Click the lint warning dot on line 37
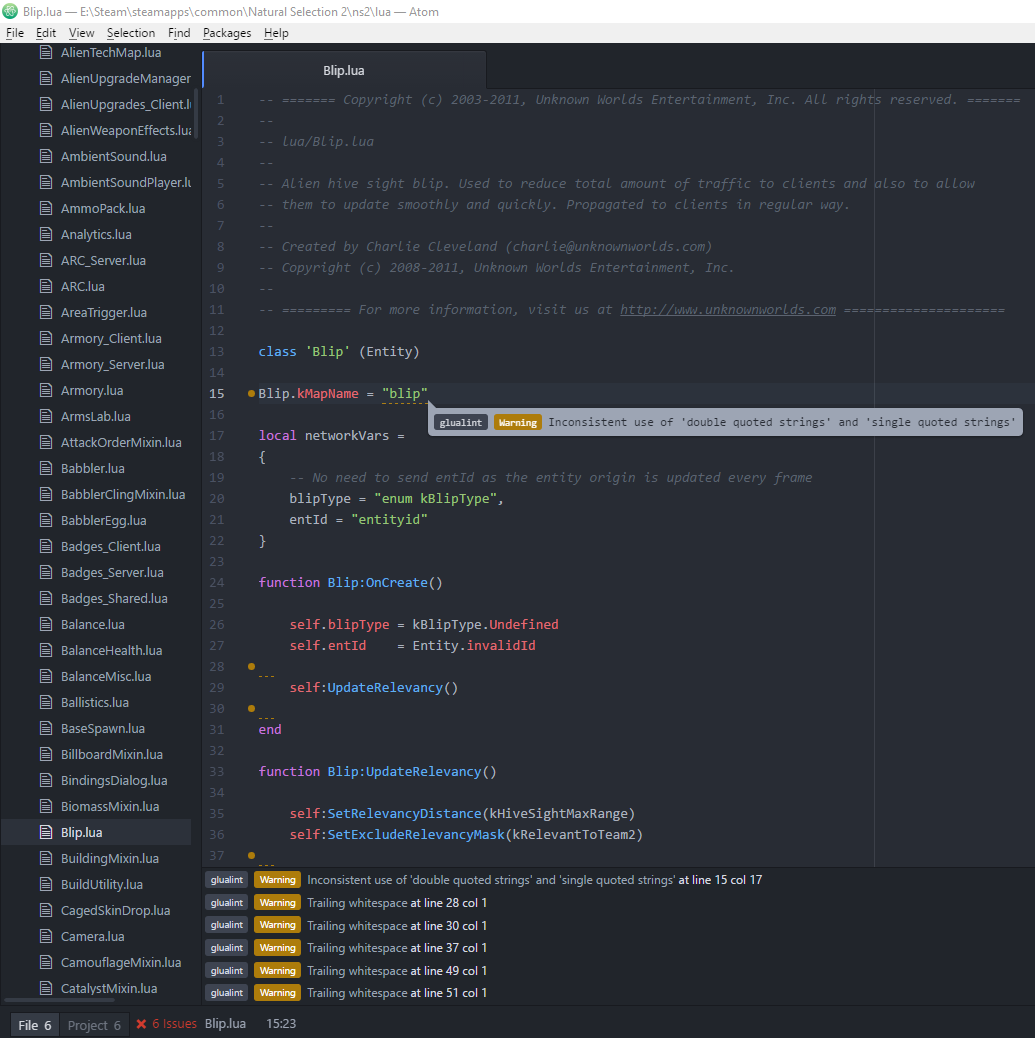Viewport: 1035px width, 1038px height. [251, 855]
